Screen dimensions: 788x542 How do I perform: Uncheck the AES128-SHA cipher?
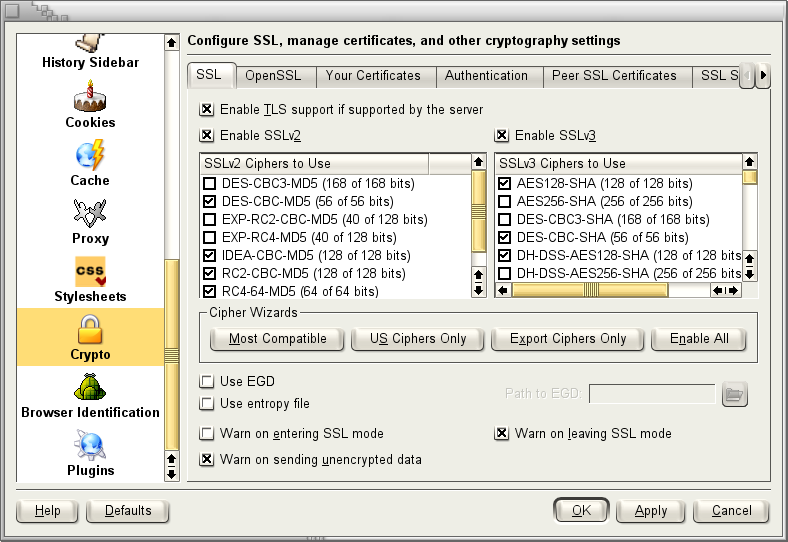(504, 183)
